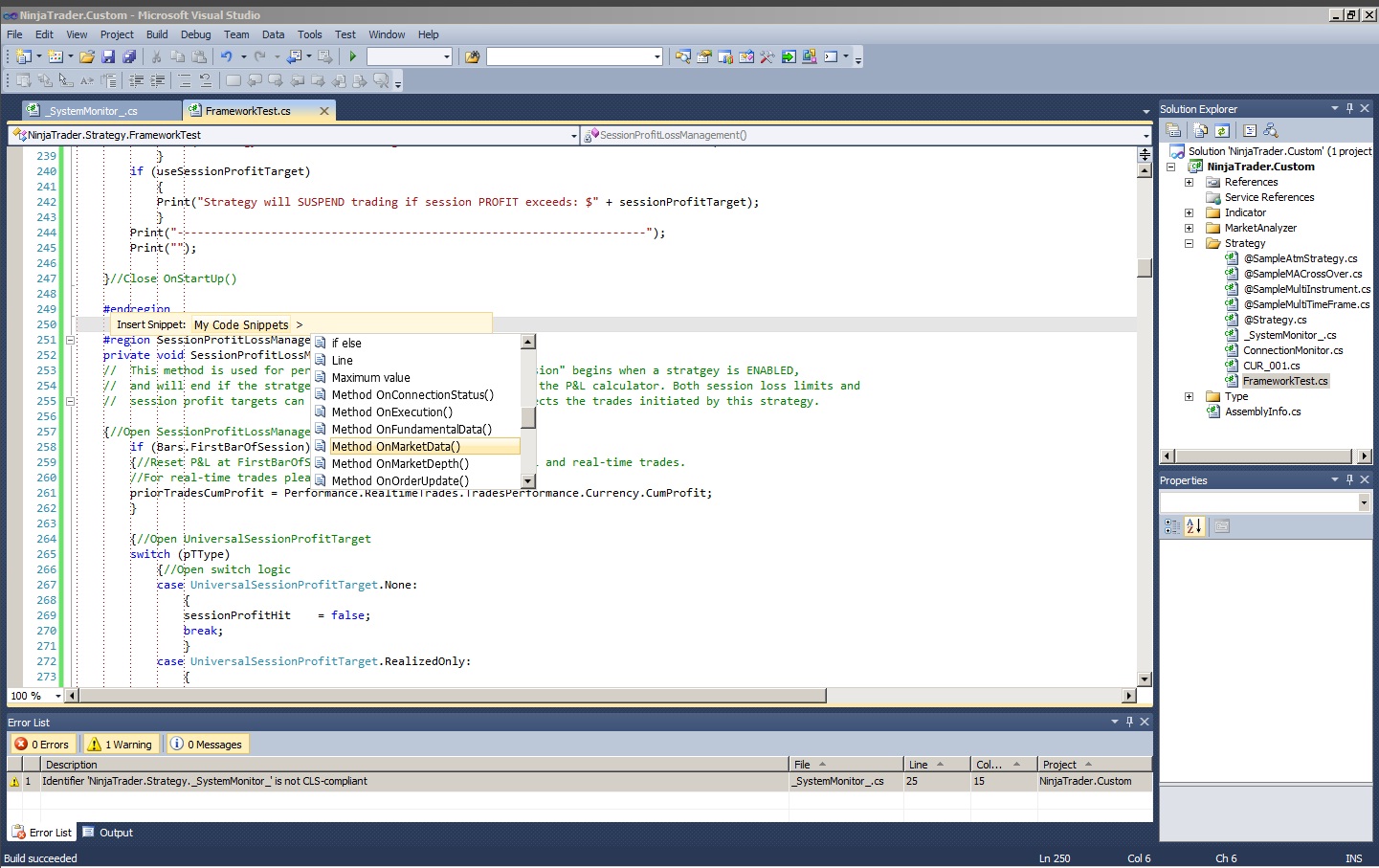Open the Debug menu

195,34
